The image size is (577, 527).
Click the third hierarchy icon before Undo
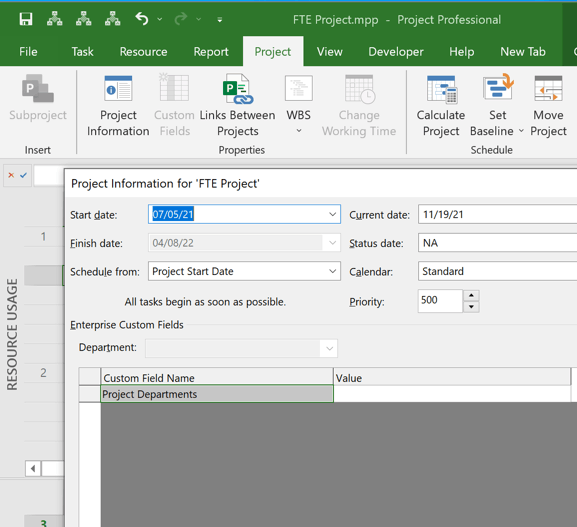(x=113, y=19)
